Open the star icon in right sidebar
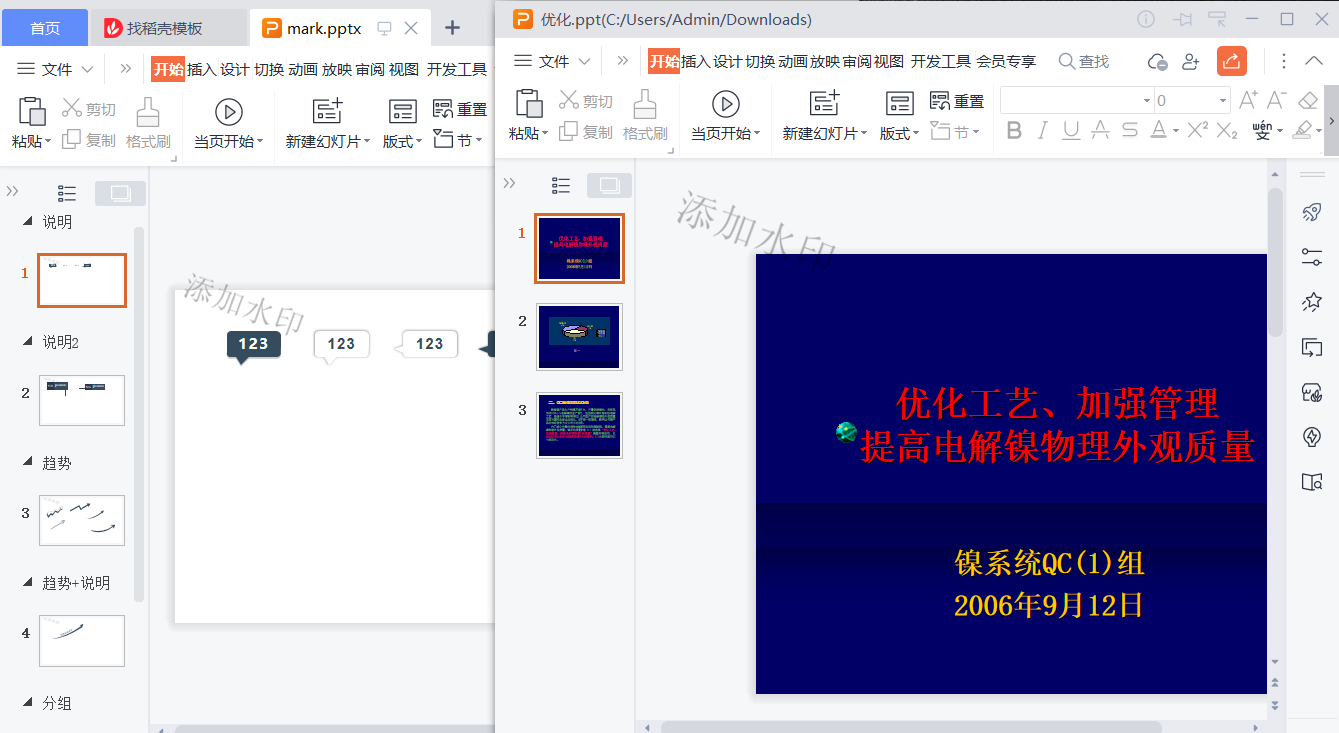The width and height of the screenshot is (1339, 733). click(1312, 302)
